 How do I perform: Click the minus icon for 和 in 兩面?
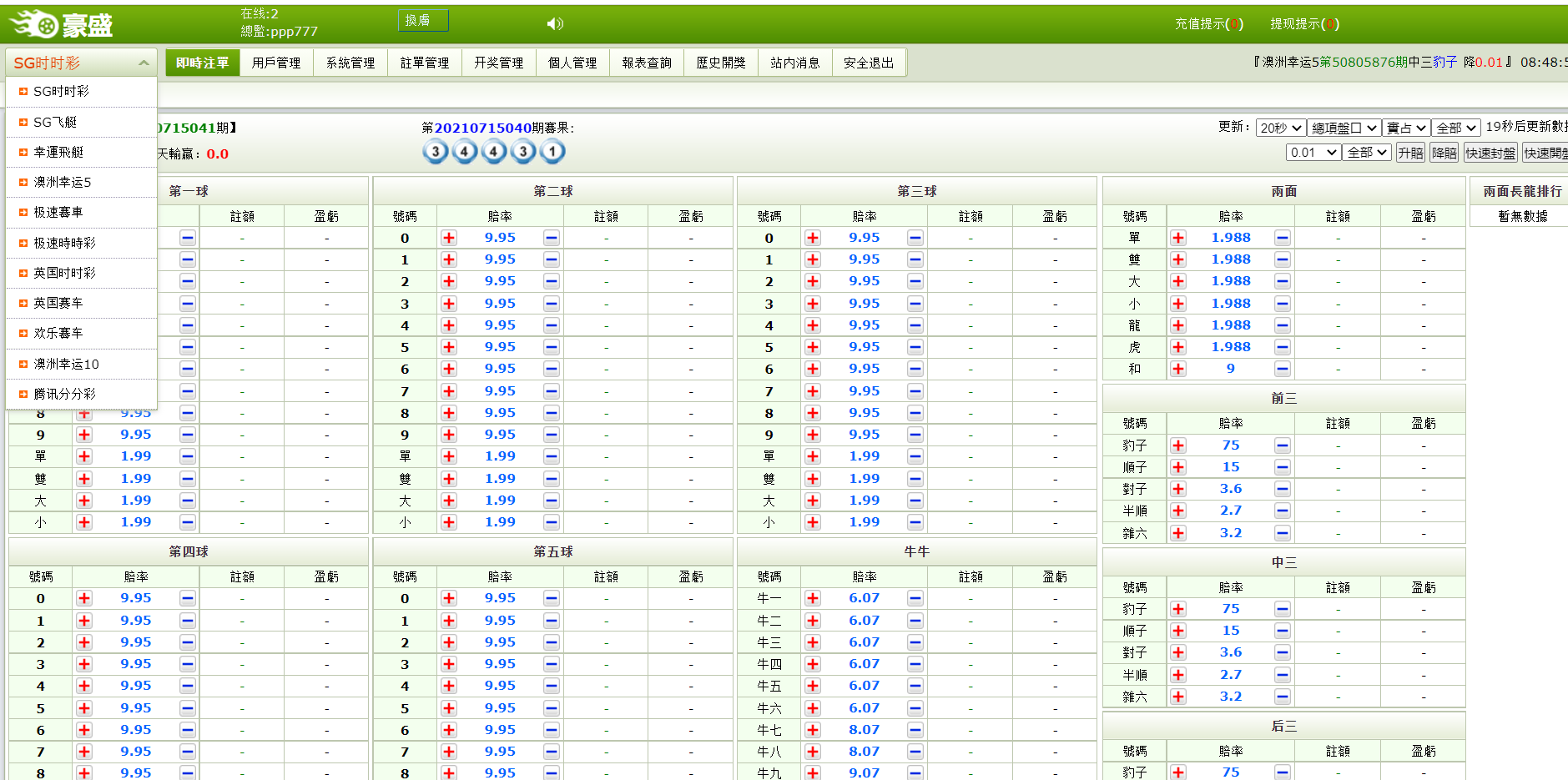pyautogui.click(x=1283, y=369)
